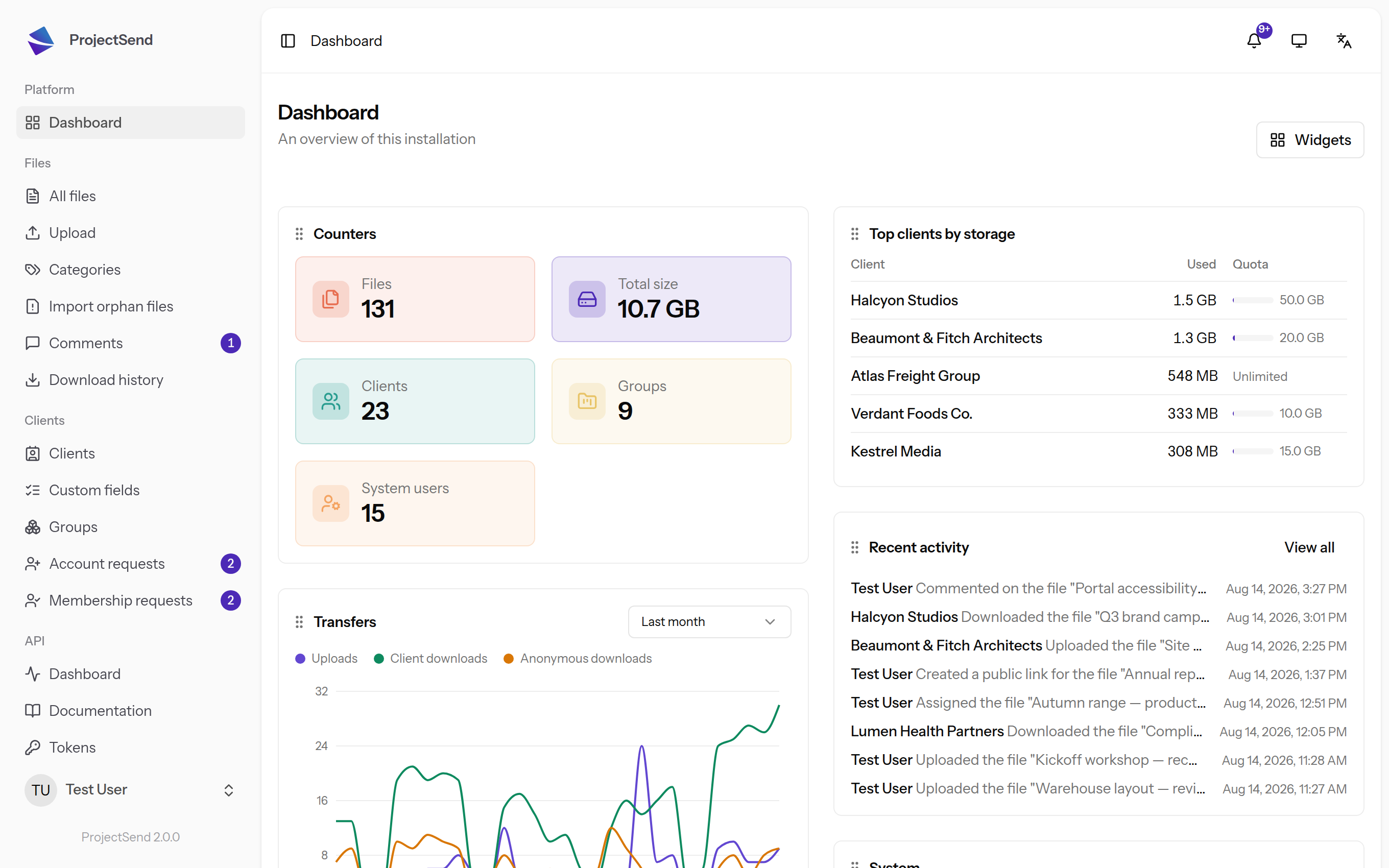This screenshot has height=868, width=1389.
Task: Click the Clients counter icon
Action: [330, 401]
